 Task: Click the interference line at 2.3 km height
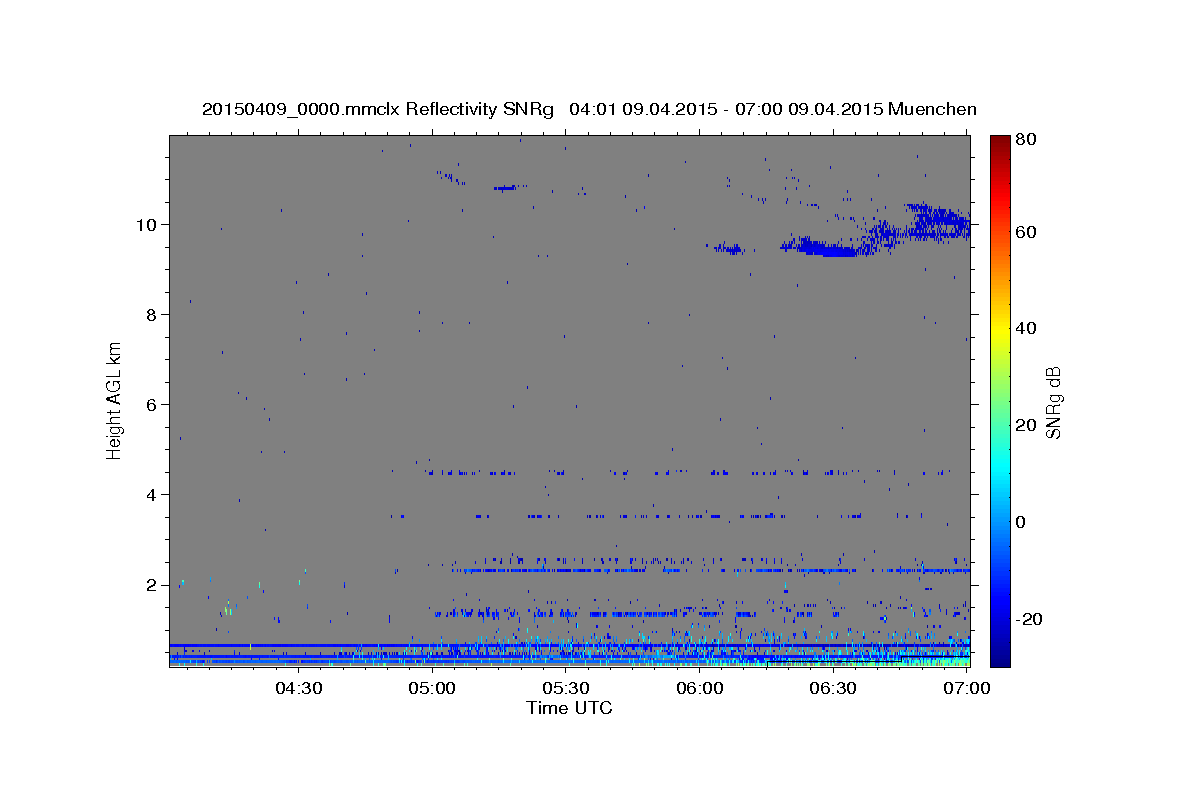[710, 570]
